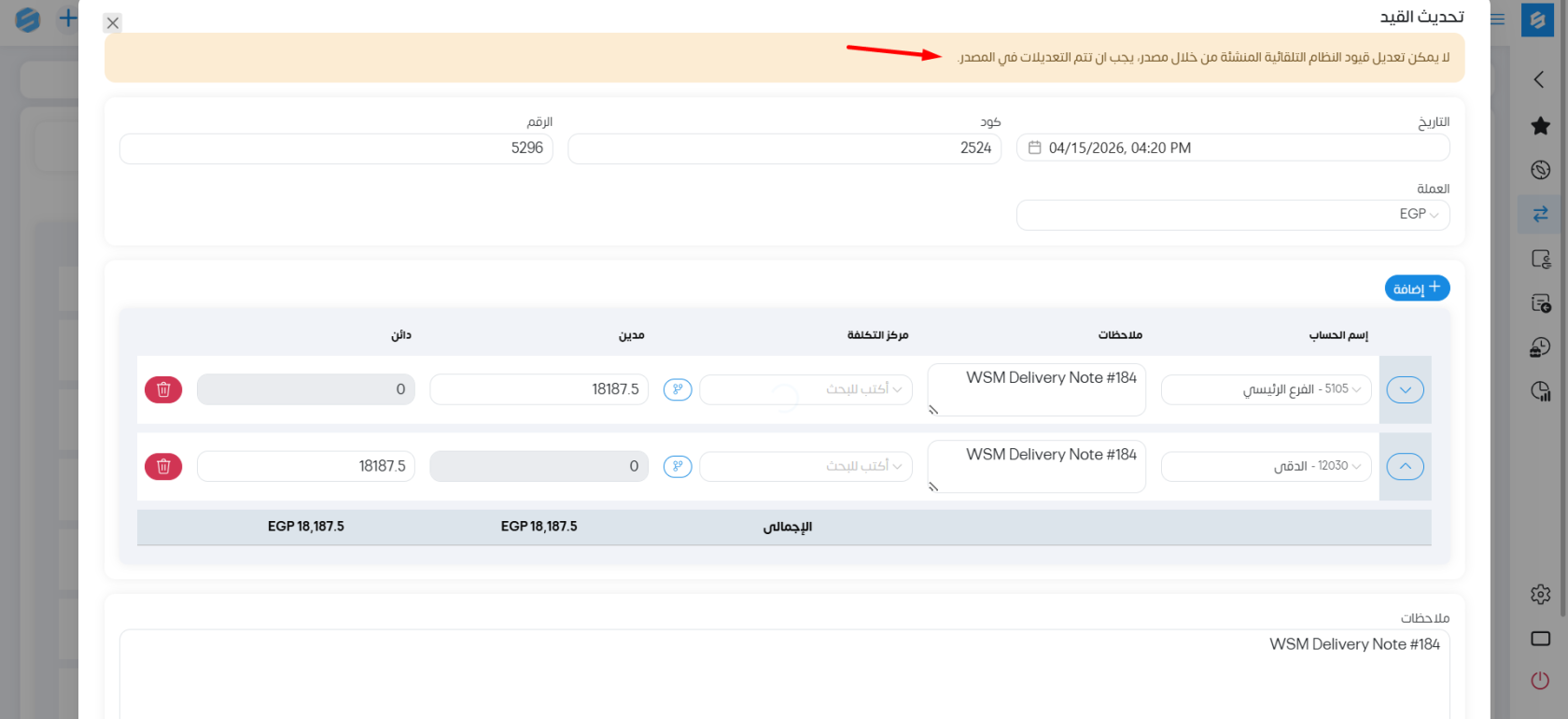Click the blue Add (إضافة) button
This screenshot has height=719, width=1568.
coord(1417,289)
